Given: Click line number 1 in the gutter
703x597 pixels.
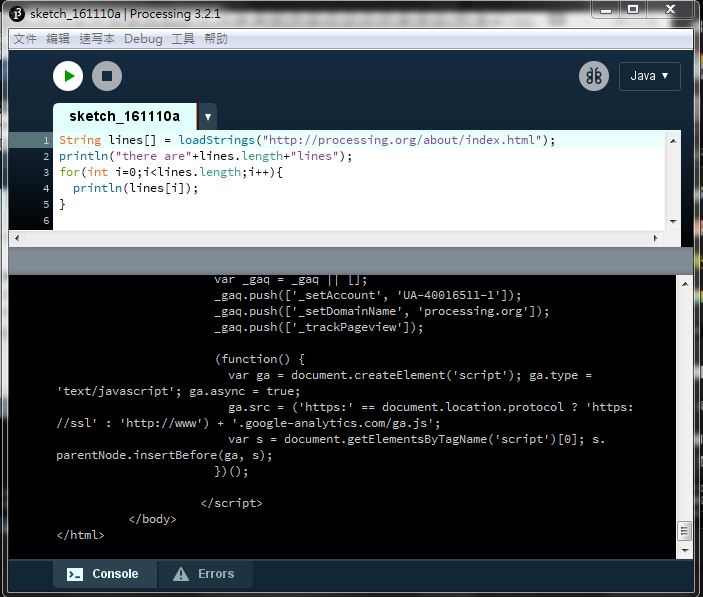Looking at the screenshot, I should click(x=46, y=140).
